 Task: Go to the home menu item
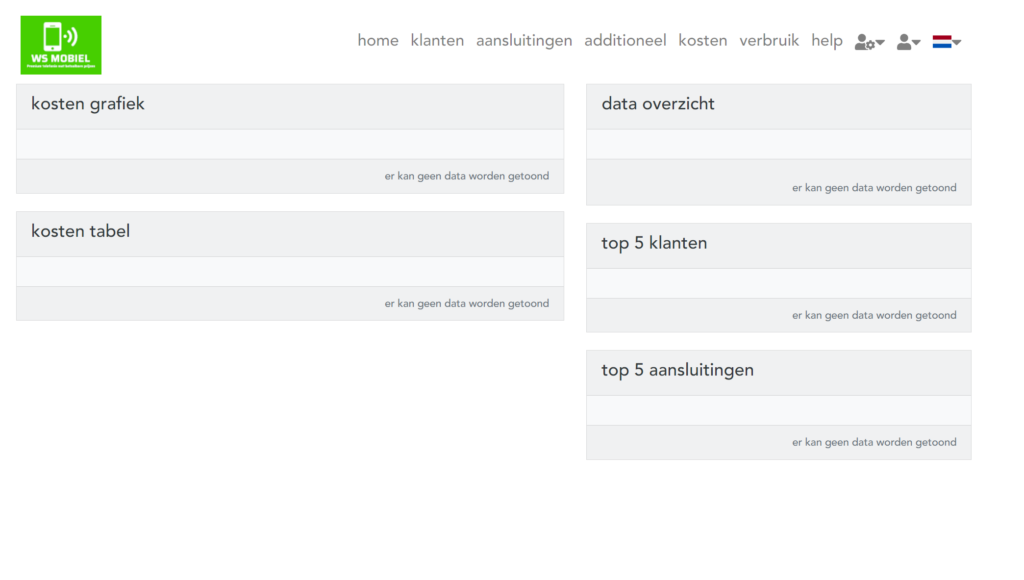pyautogui.click(x=377, y=40)
